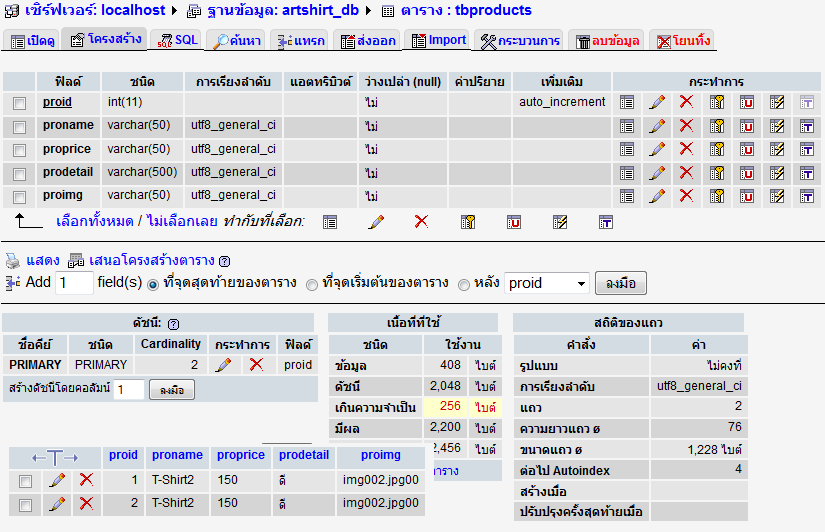Select the หลัง radio button
The width and height of the screenshot is (825, 532).
pyautogui.click(x=463, y=284)
